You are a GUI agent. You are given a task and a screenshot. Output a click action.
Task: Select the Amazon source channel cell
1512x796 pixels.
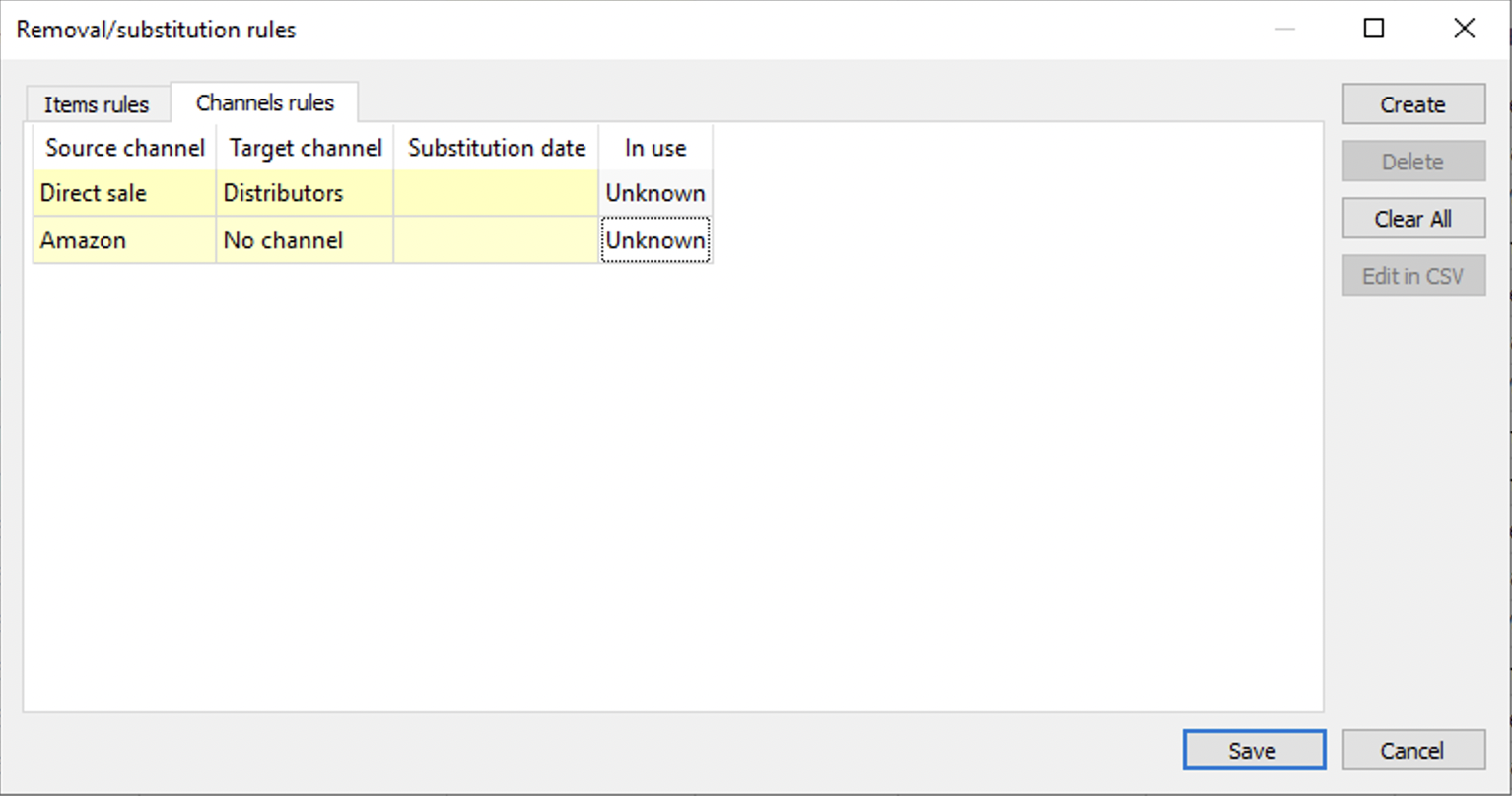click(x=125, y=240)
